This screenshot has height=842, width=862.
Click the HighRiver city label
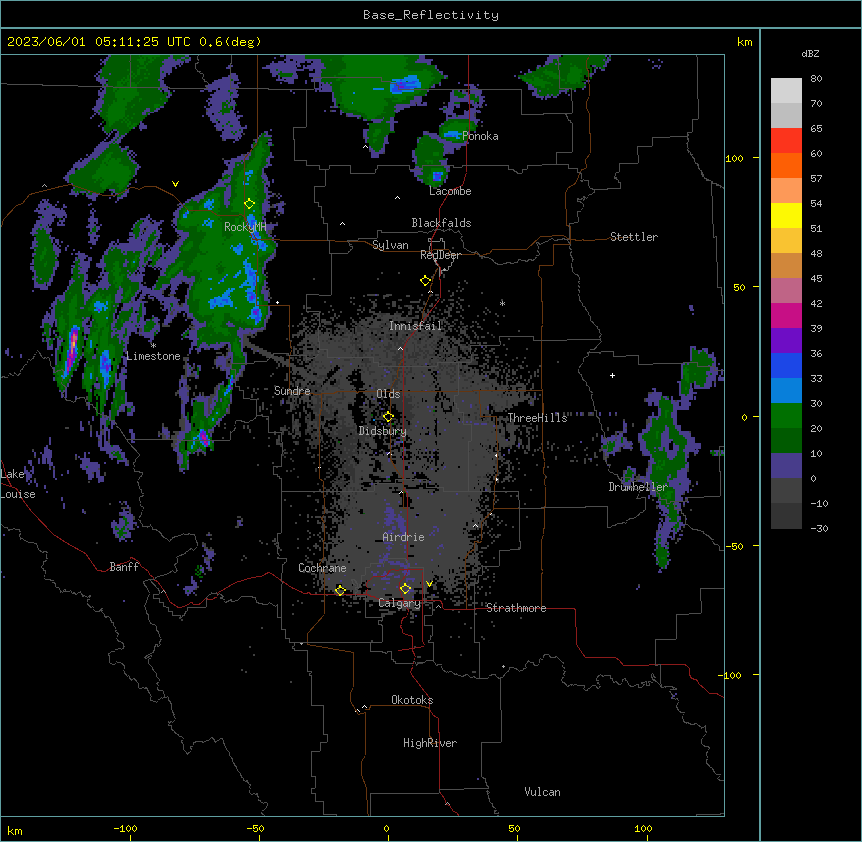click(x=430, y=743)
